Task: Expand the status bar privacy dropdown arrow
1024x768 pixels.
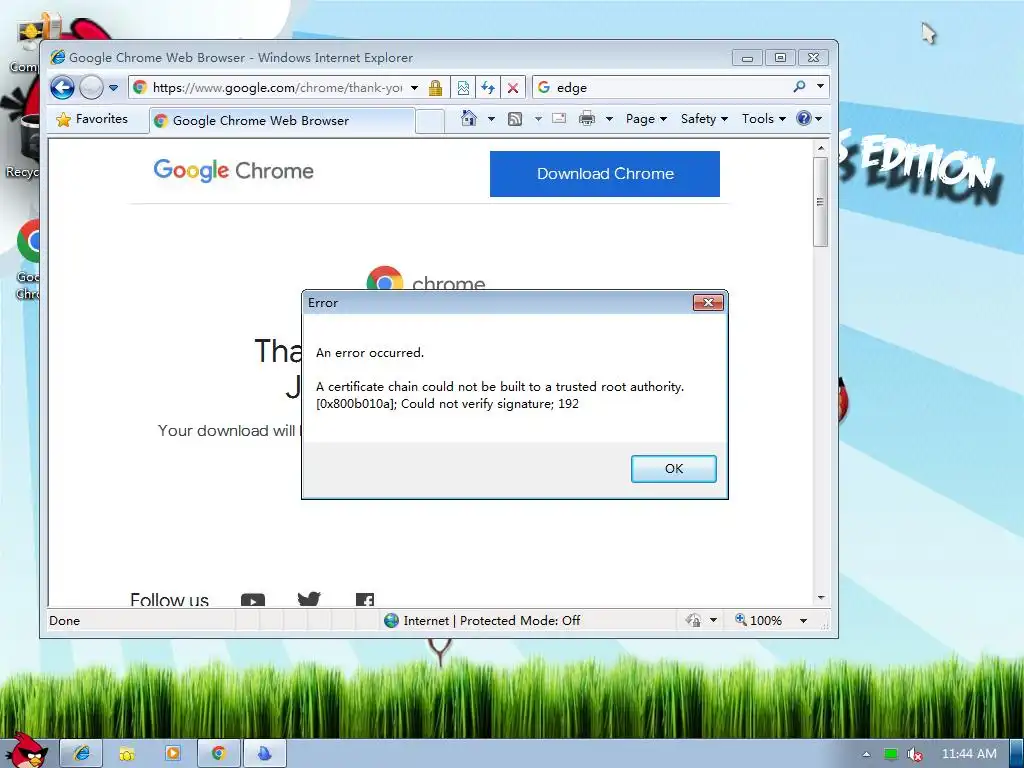Action: click(713, 620)
